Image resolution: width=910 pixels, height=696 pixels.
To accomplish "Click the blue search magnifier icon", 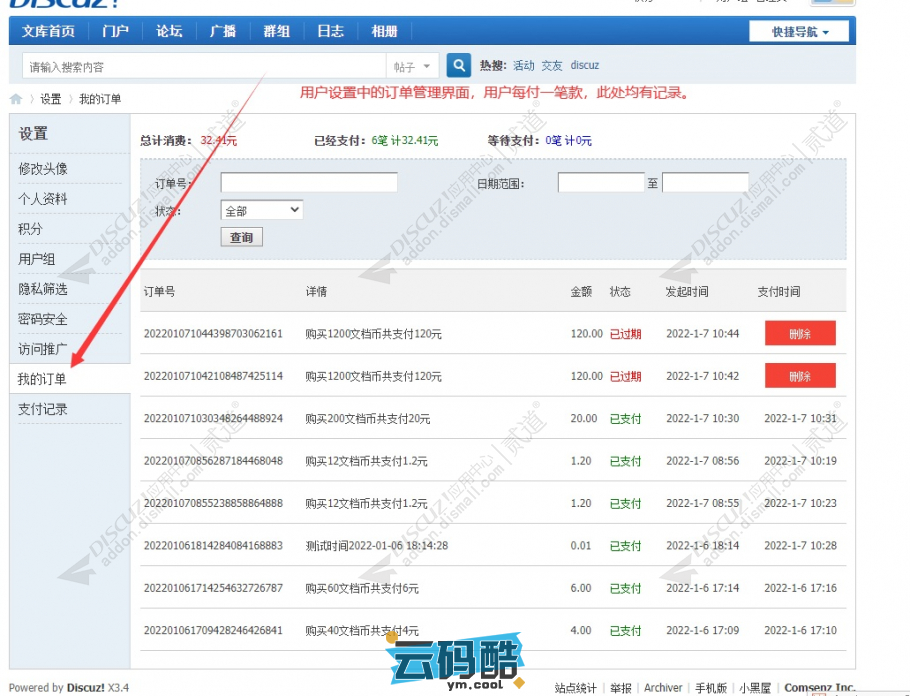I will tap(458, 66).
